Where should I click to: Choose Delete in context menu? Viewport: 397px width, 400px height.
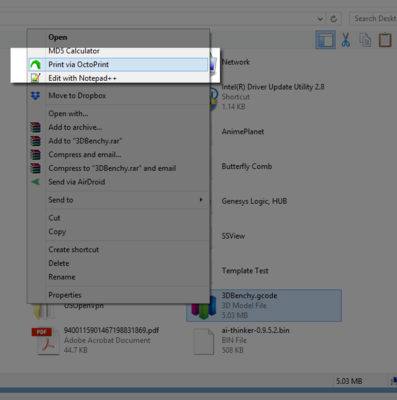[x=118, y=263]
